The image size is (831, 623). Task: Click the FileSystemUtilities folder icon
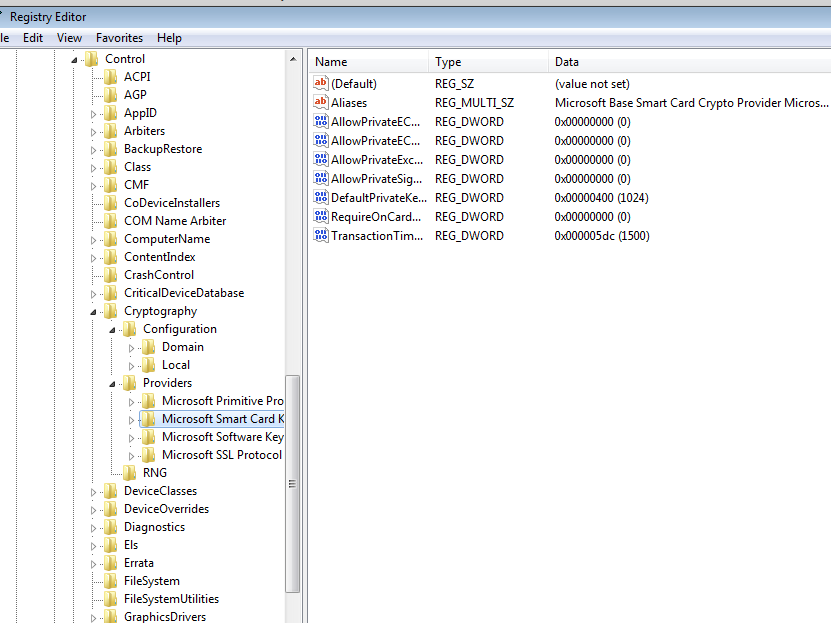(x=111, y=599)
